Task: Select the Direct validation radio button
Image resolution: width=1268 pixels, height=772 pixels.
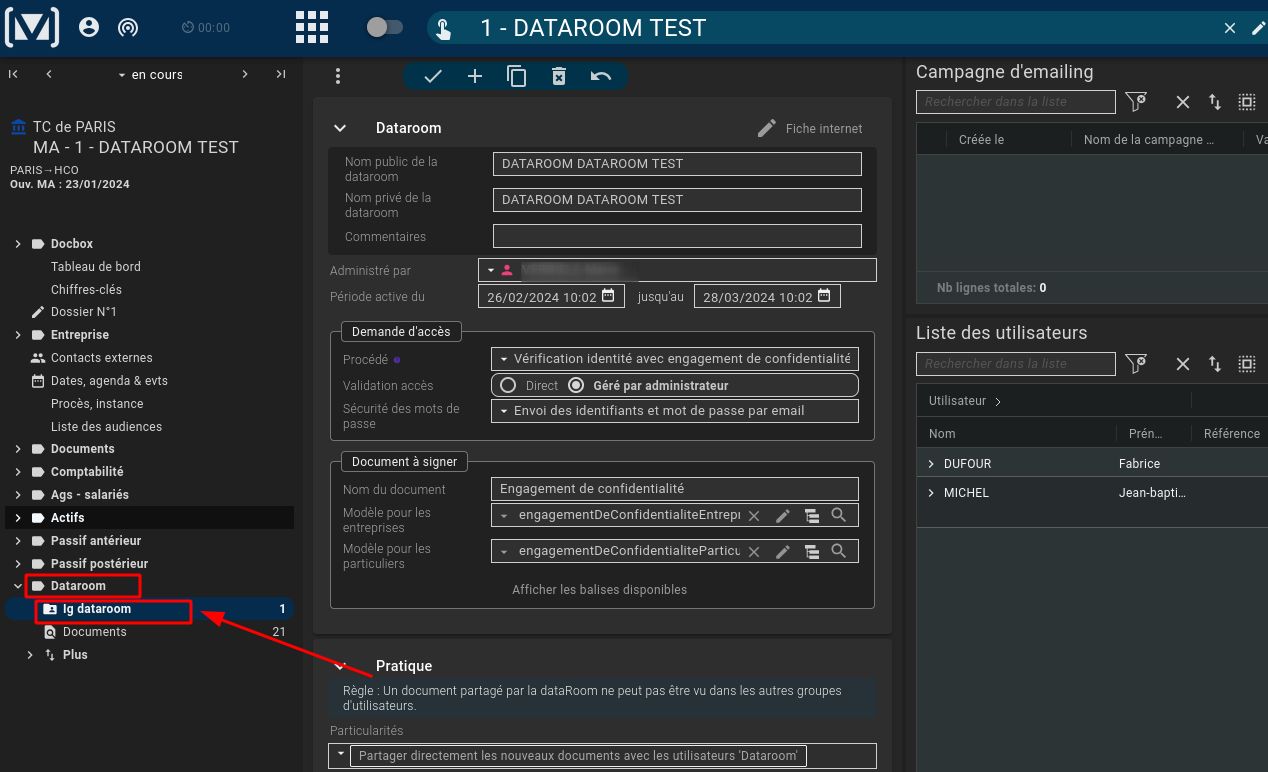Action: point(508,385)
